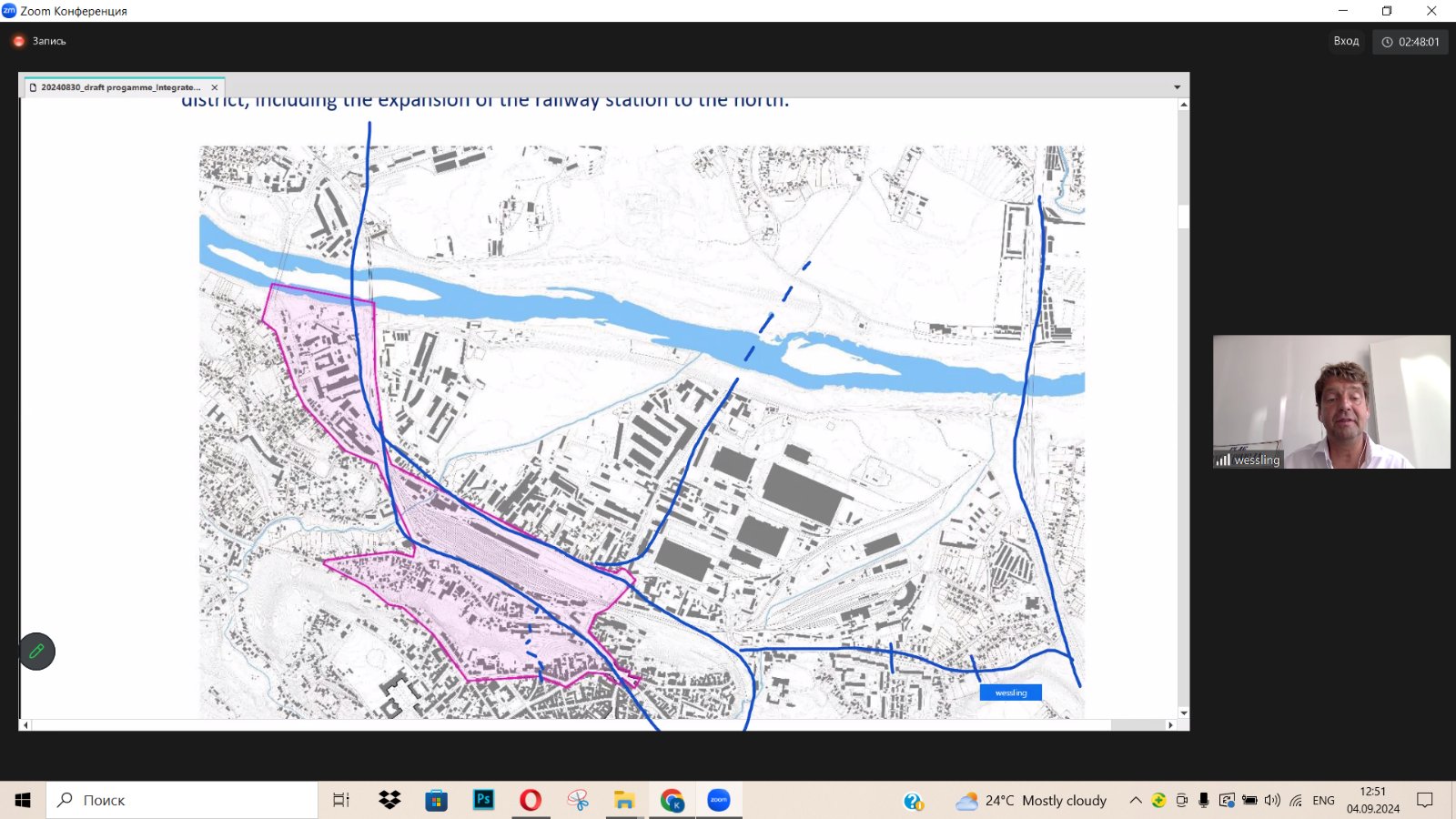Close the 20240830_draft document tab
Image resolution: width=1456 pixels, height=819 pixels.
pos(215,87)
